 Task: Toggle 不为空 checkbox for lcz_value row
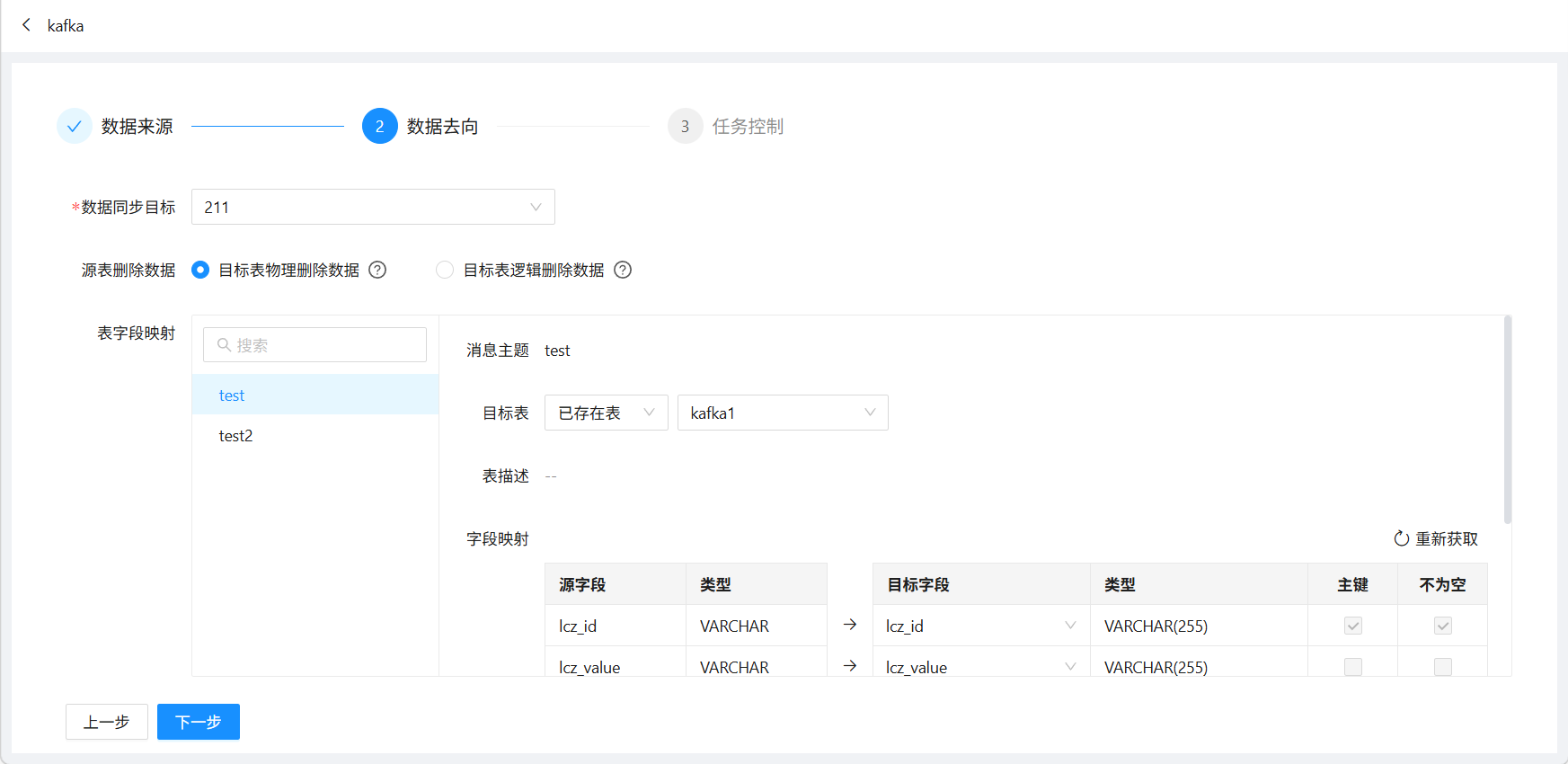tap(1442, 667)
